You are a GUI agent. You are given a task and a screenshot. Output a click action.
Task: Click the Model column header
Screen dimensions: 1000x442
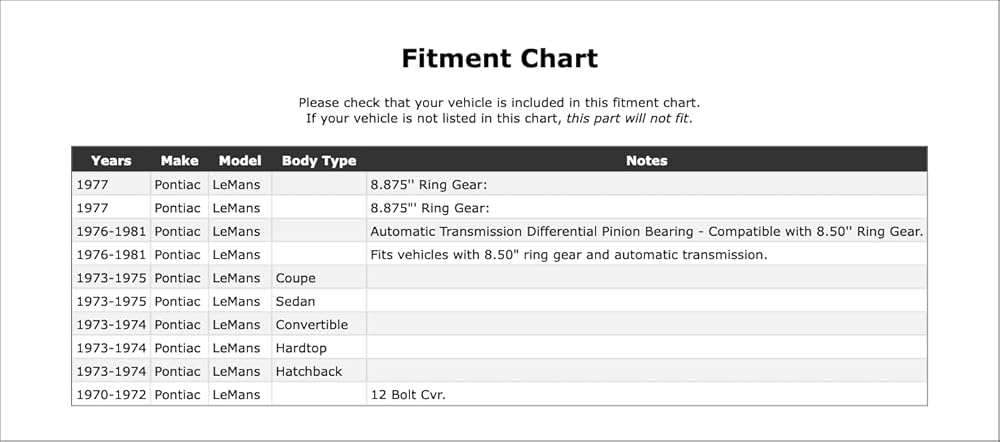click(240, 160)
